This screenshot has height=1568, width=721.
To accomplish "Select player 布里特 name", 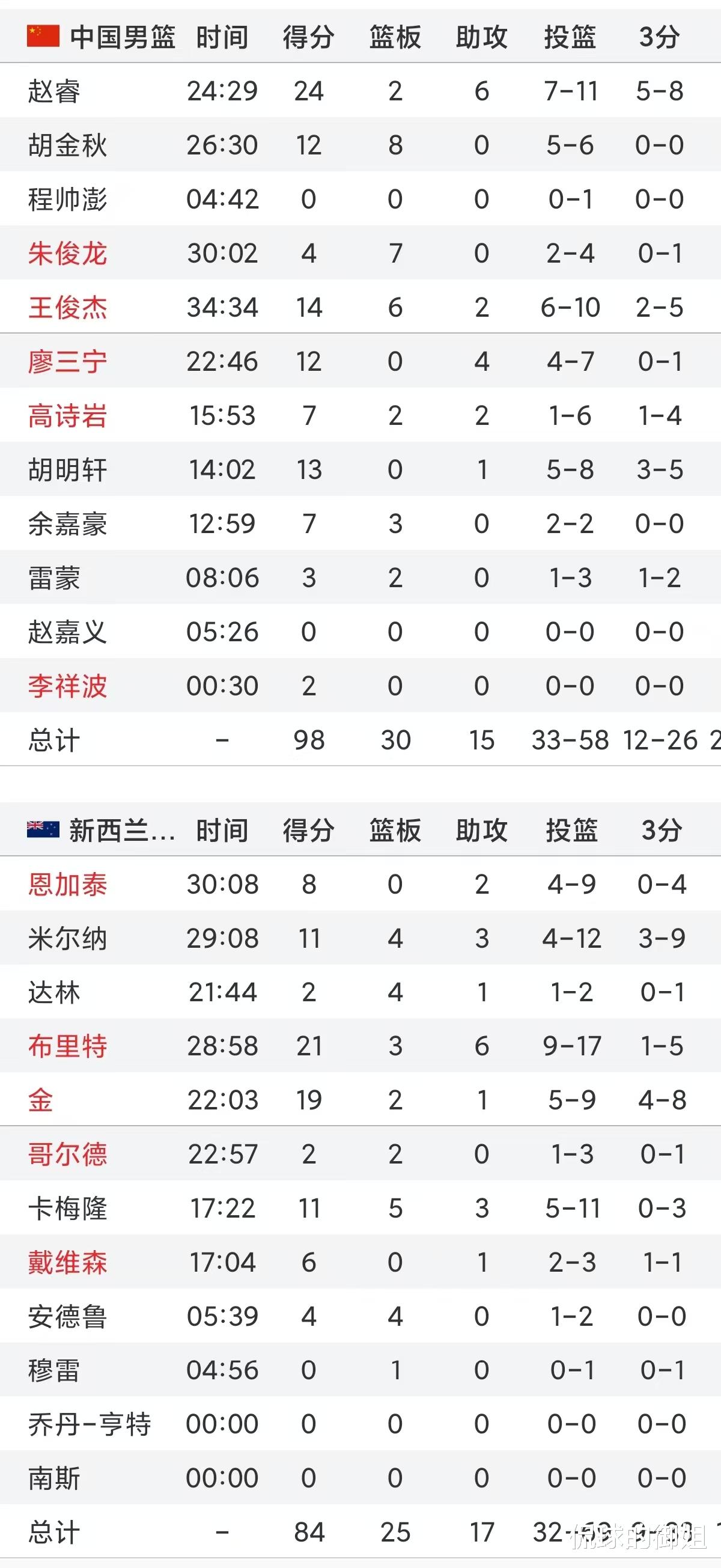I will 67,1046.
